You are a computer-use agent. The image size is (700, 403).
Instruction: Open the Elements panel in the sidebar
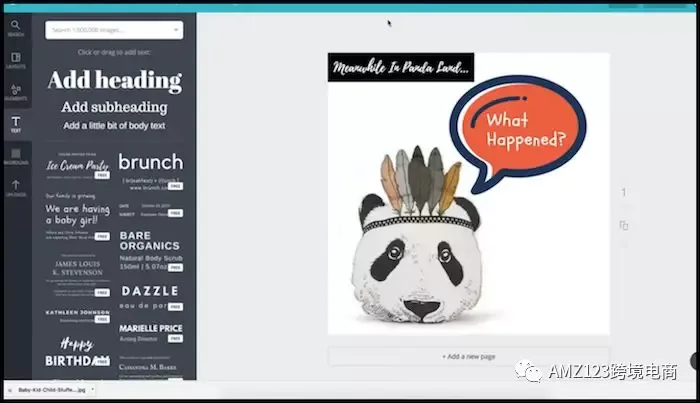pos(16,92)
